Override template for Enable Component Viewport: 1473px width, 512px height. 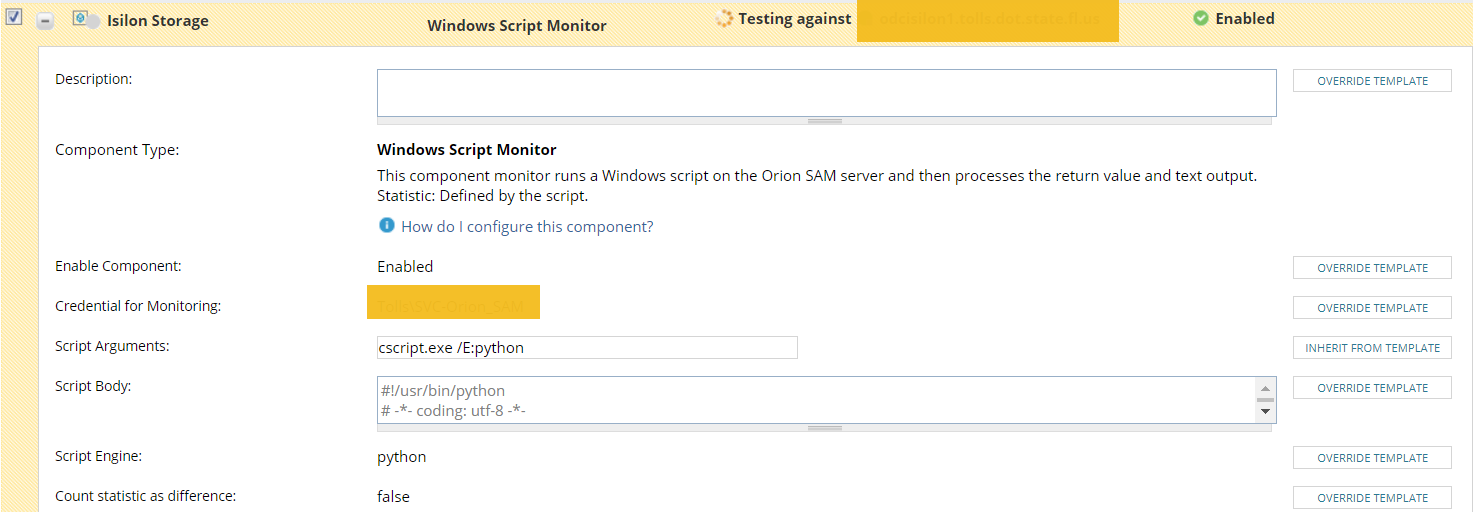[1372, 268]
